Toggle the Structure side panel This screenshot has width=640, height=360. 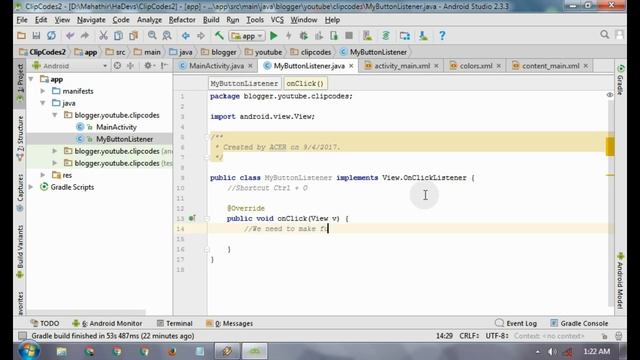pos(20,138)
